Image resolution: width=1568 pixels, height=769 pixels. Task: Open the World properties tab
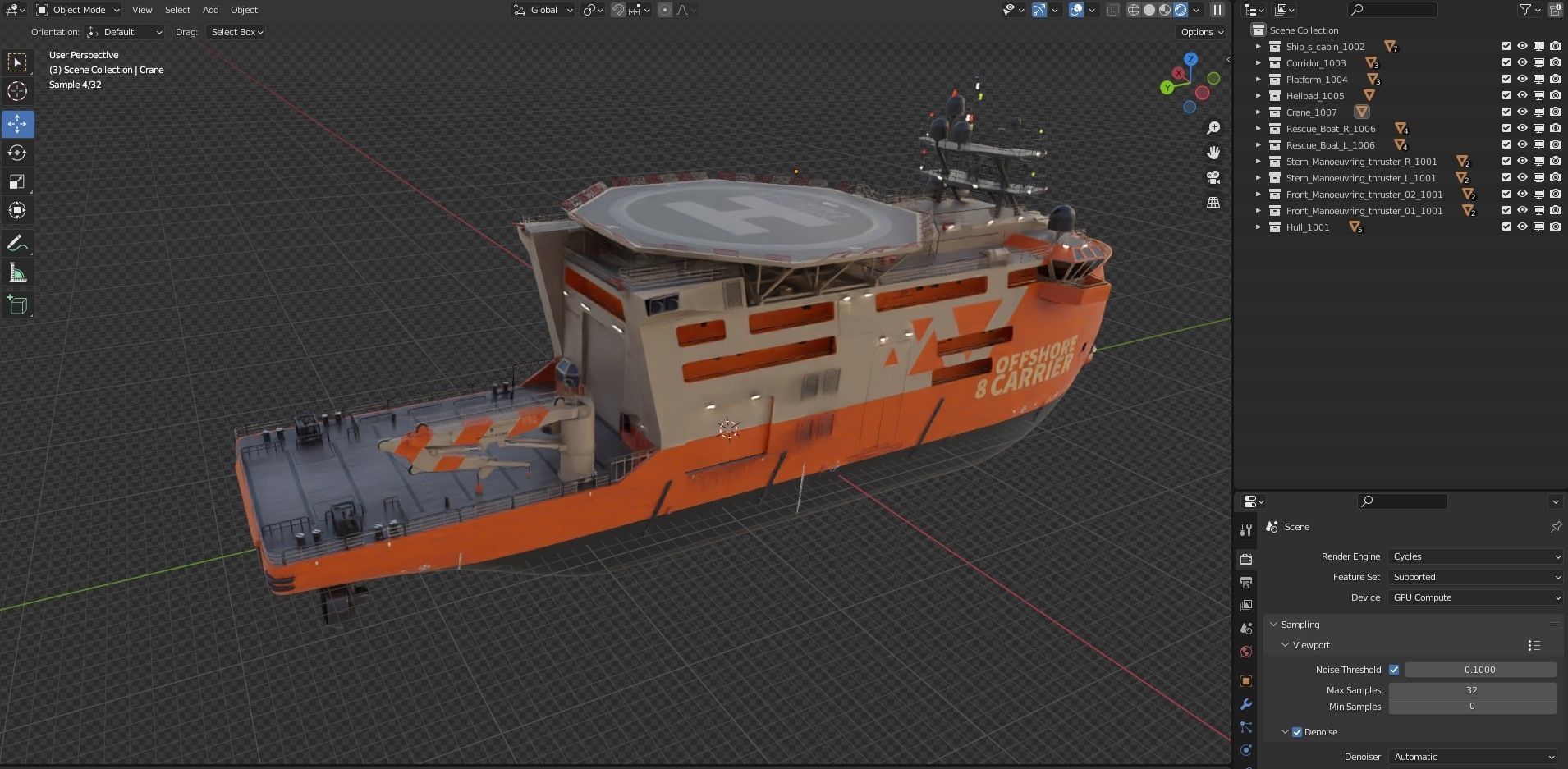pyautogui.click(x=1246, y=652)
